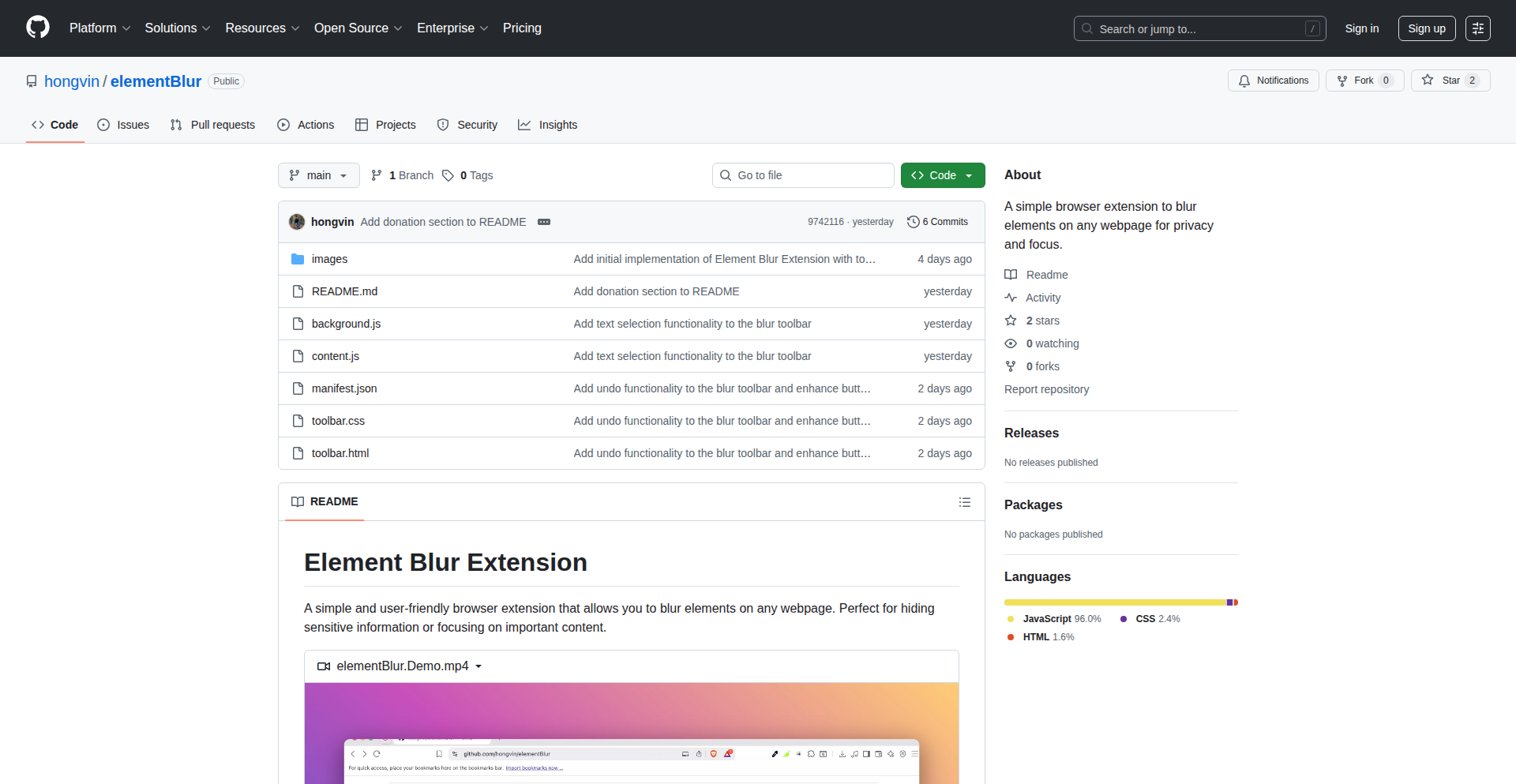Open the README outline icon
1516x784 pixels.
click(964, 502)
